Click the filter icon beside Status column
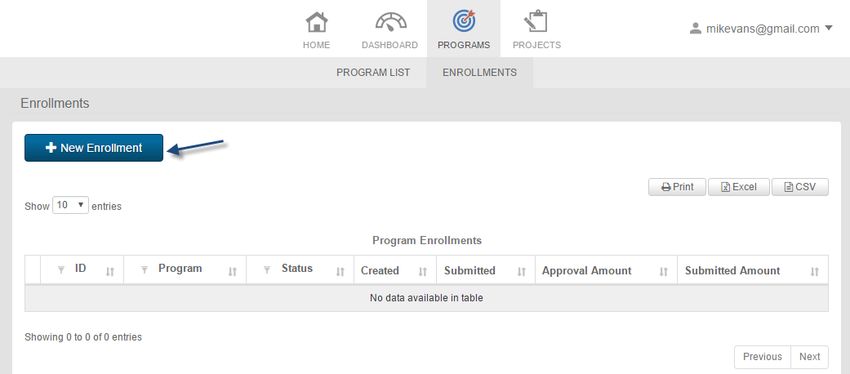This screenshot has width=850, height=374. (x=267, y=269)
